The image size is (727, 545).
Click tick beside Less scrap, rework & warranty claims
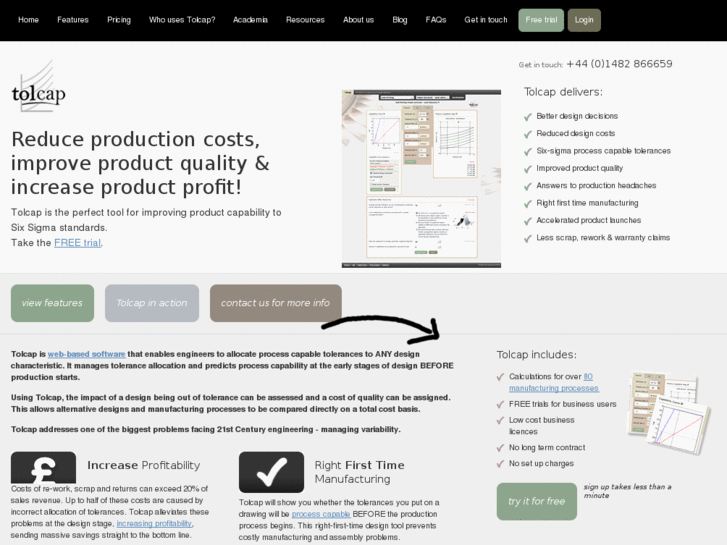(528, 238)
